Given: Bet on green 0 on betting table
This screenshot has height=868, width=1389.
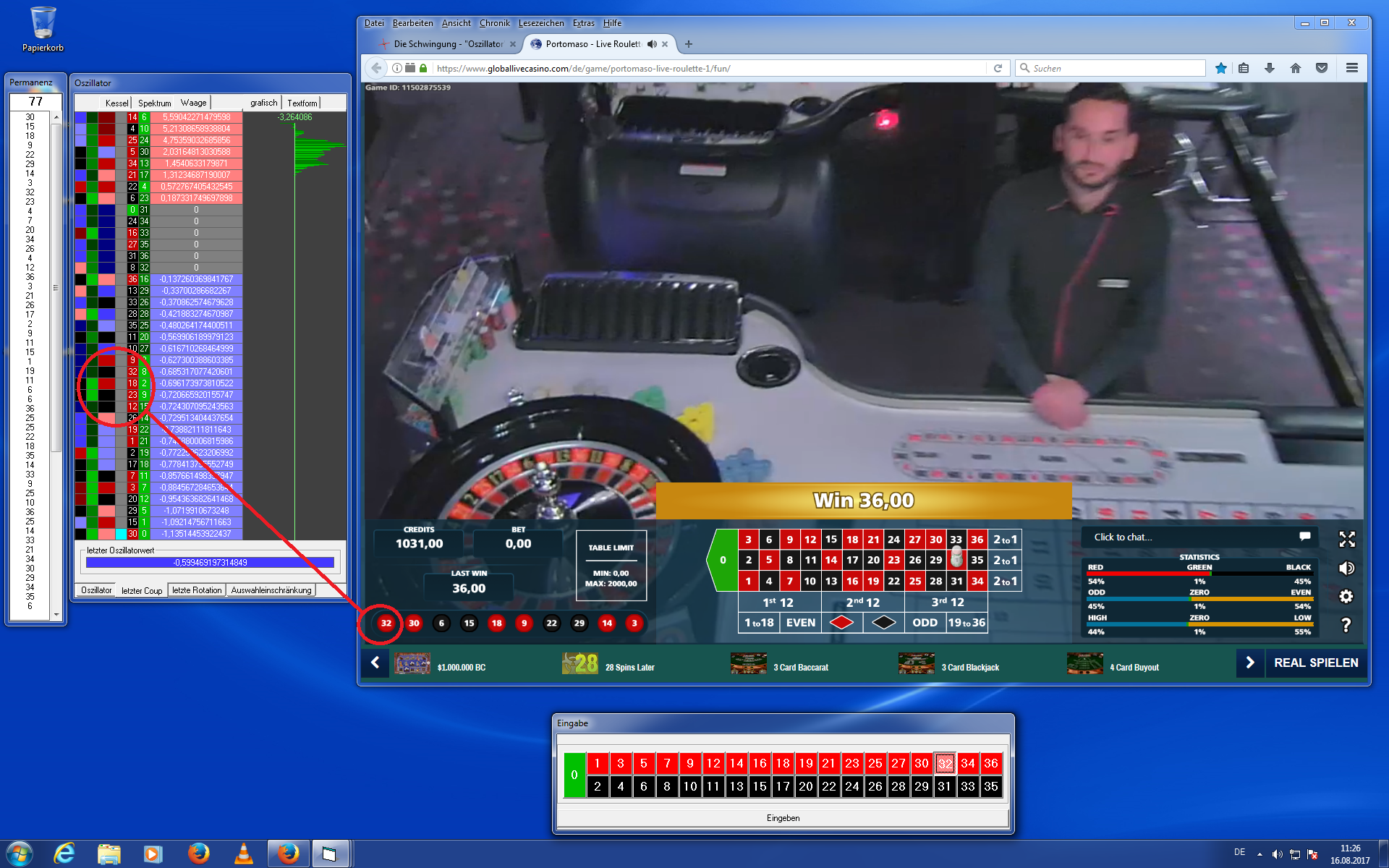Looking at the screenshot, I should coord(723,560).
